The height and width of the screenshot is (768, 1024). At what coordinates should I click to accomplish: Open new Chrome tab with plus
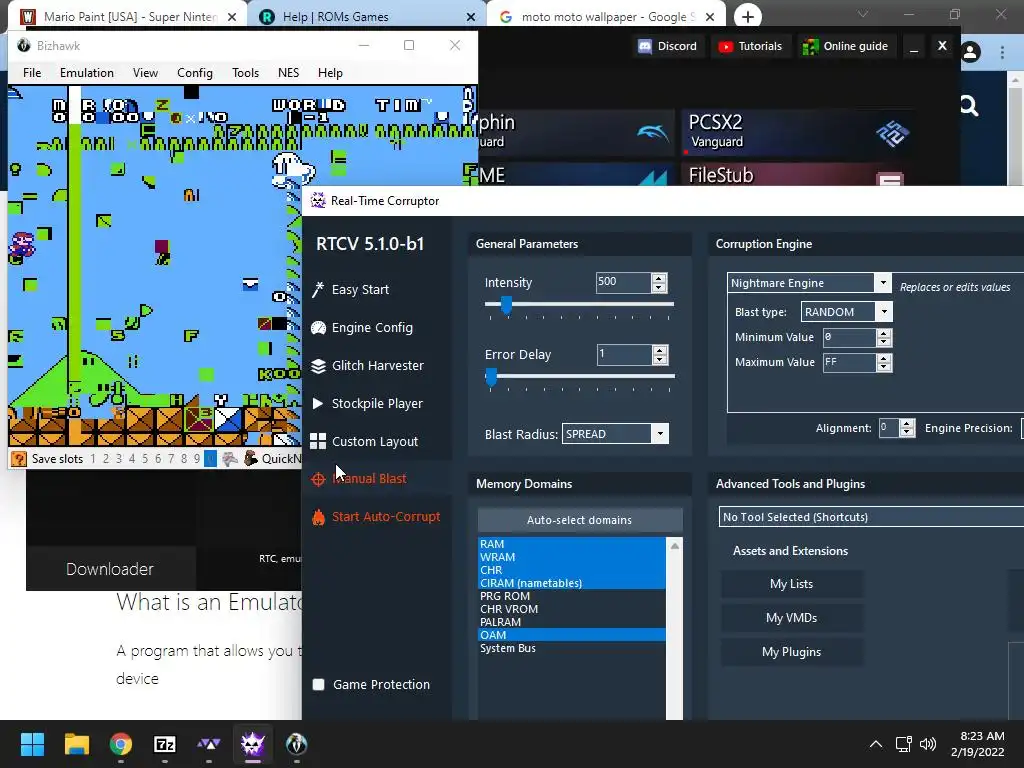(748, 17)
